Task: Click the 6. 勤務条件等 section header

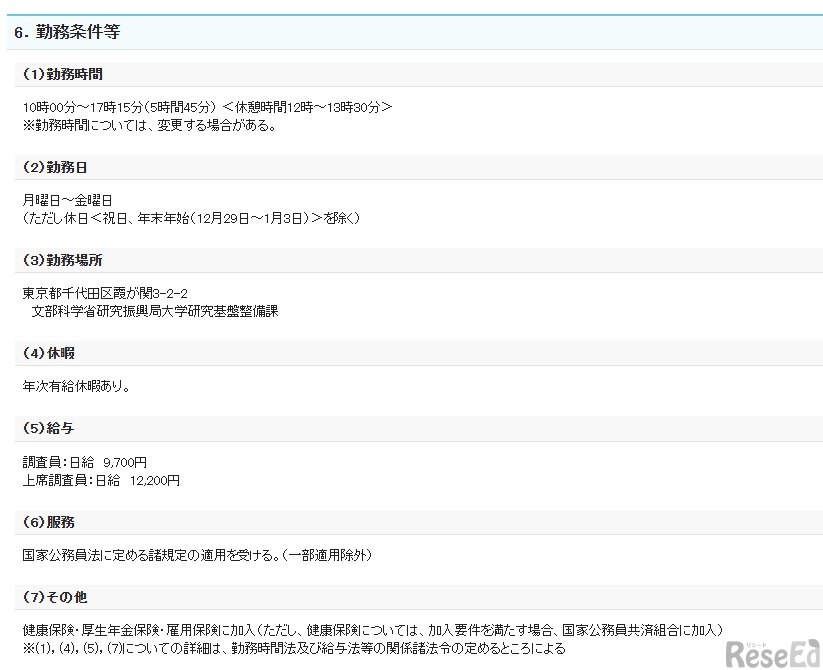Action: (69, 32)
